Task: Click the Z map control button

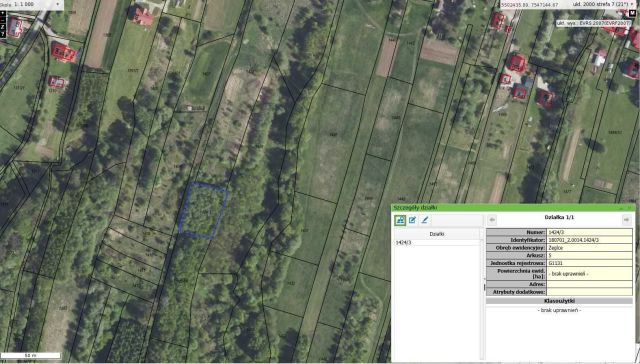Action: pos(2,27)
